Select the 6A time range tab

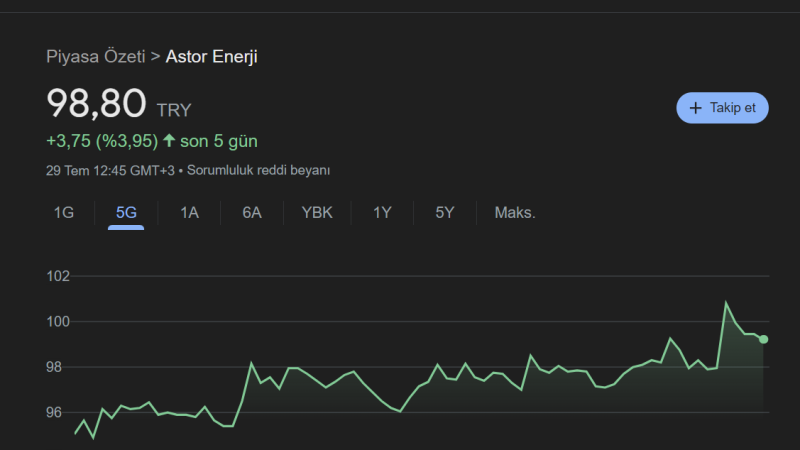point(252,213)
